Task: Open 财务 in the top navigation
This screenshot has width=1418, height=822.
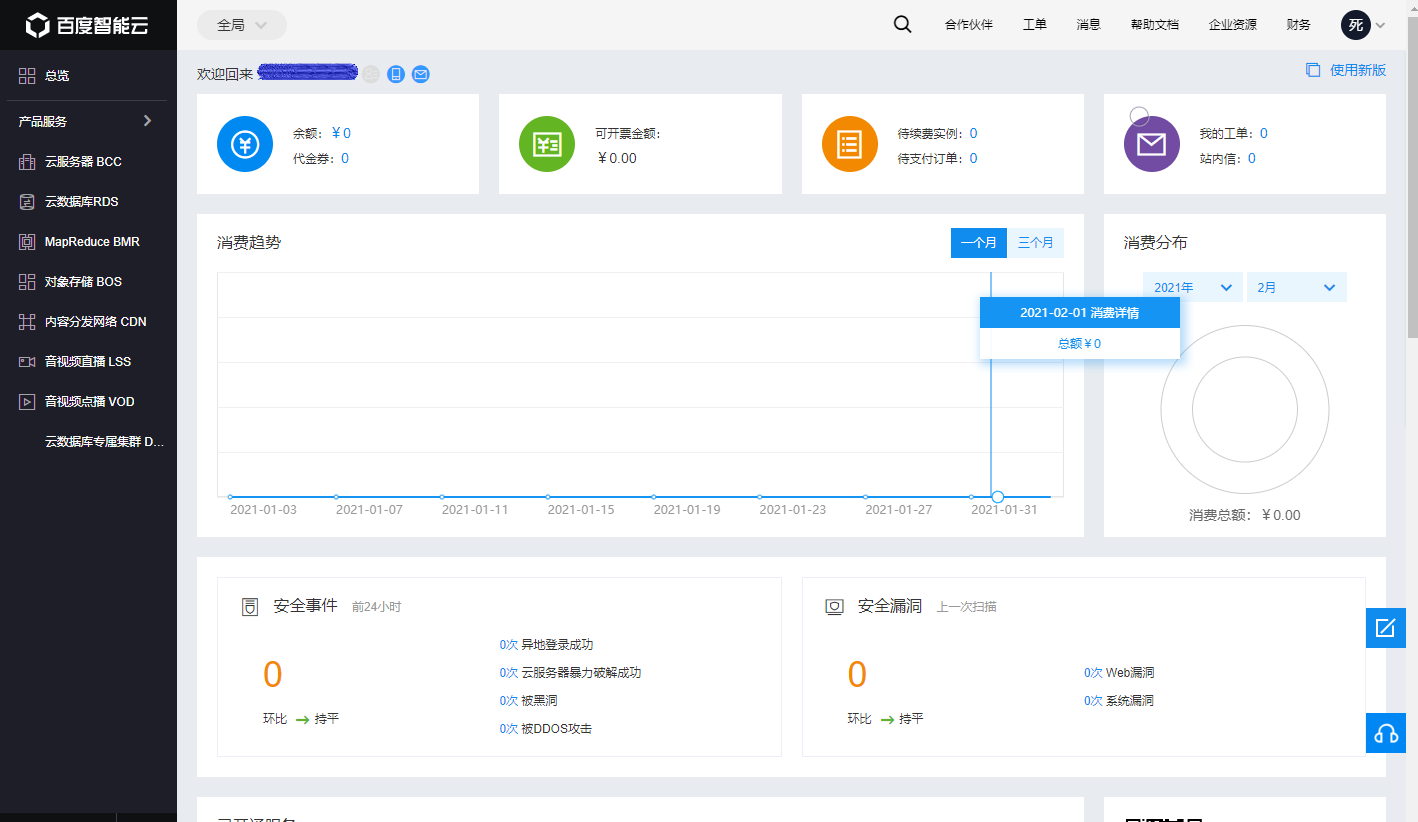Action: pos(1299,25)
